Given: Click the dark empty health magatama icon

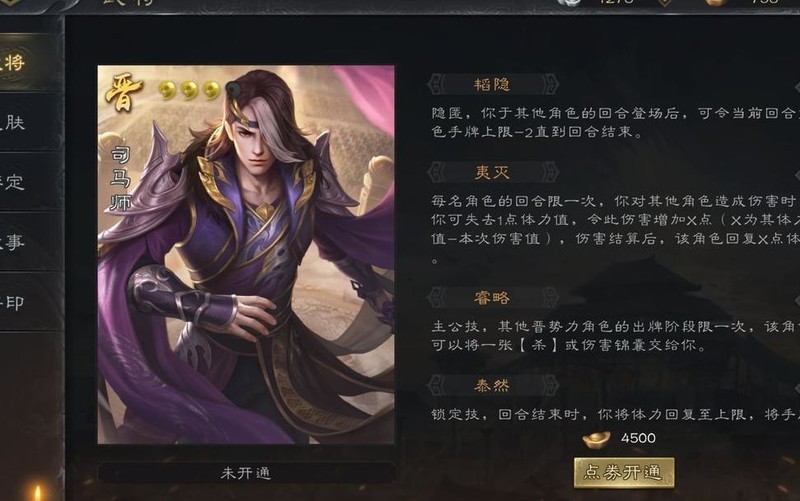Looking at the screenshot, I should click(233, 90).
